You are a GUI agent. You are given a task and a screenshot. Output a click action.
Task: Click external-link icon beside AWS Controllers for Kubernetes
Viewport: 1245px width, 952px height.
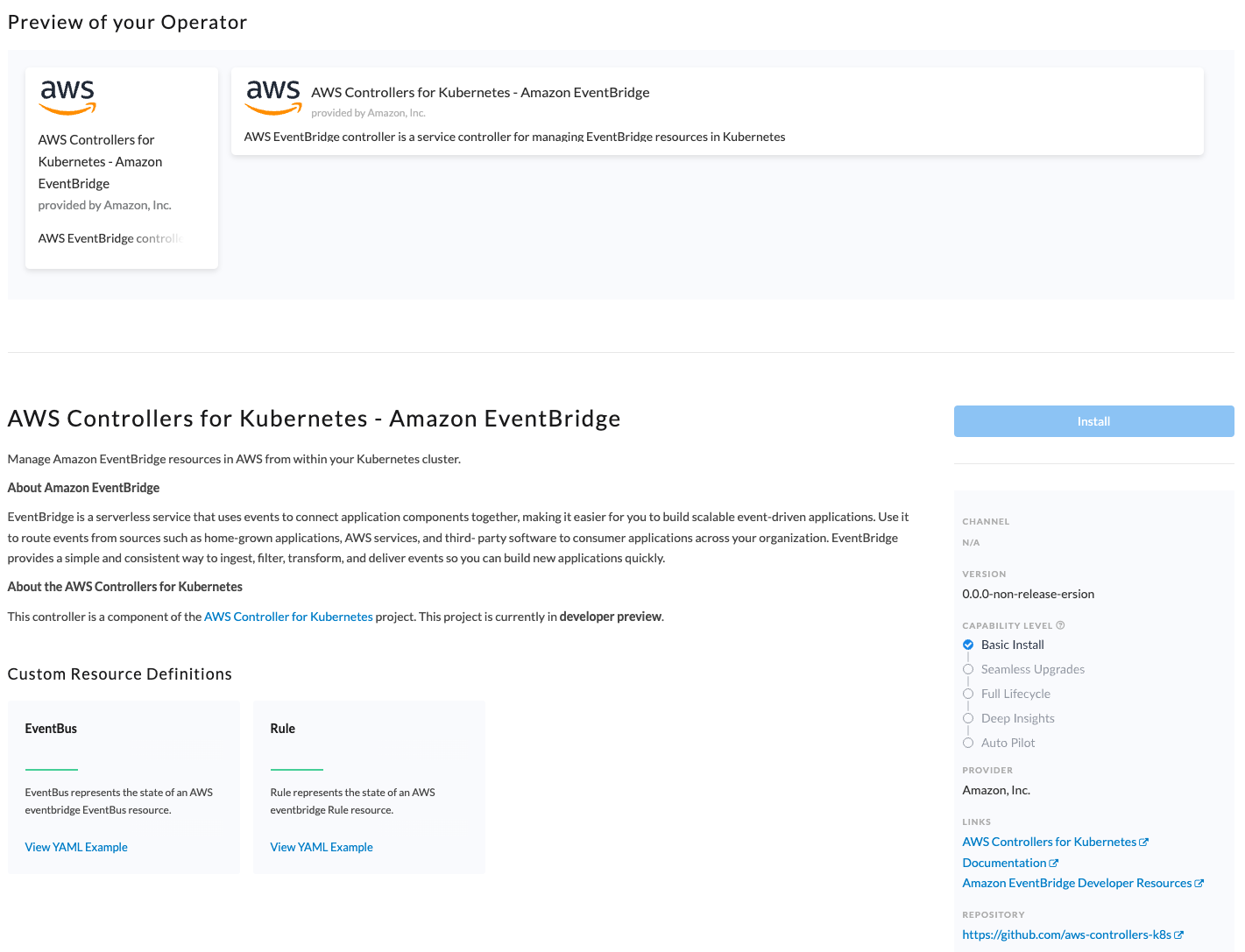coord(1143,843)
